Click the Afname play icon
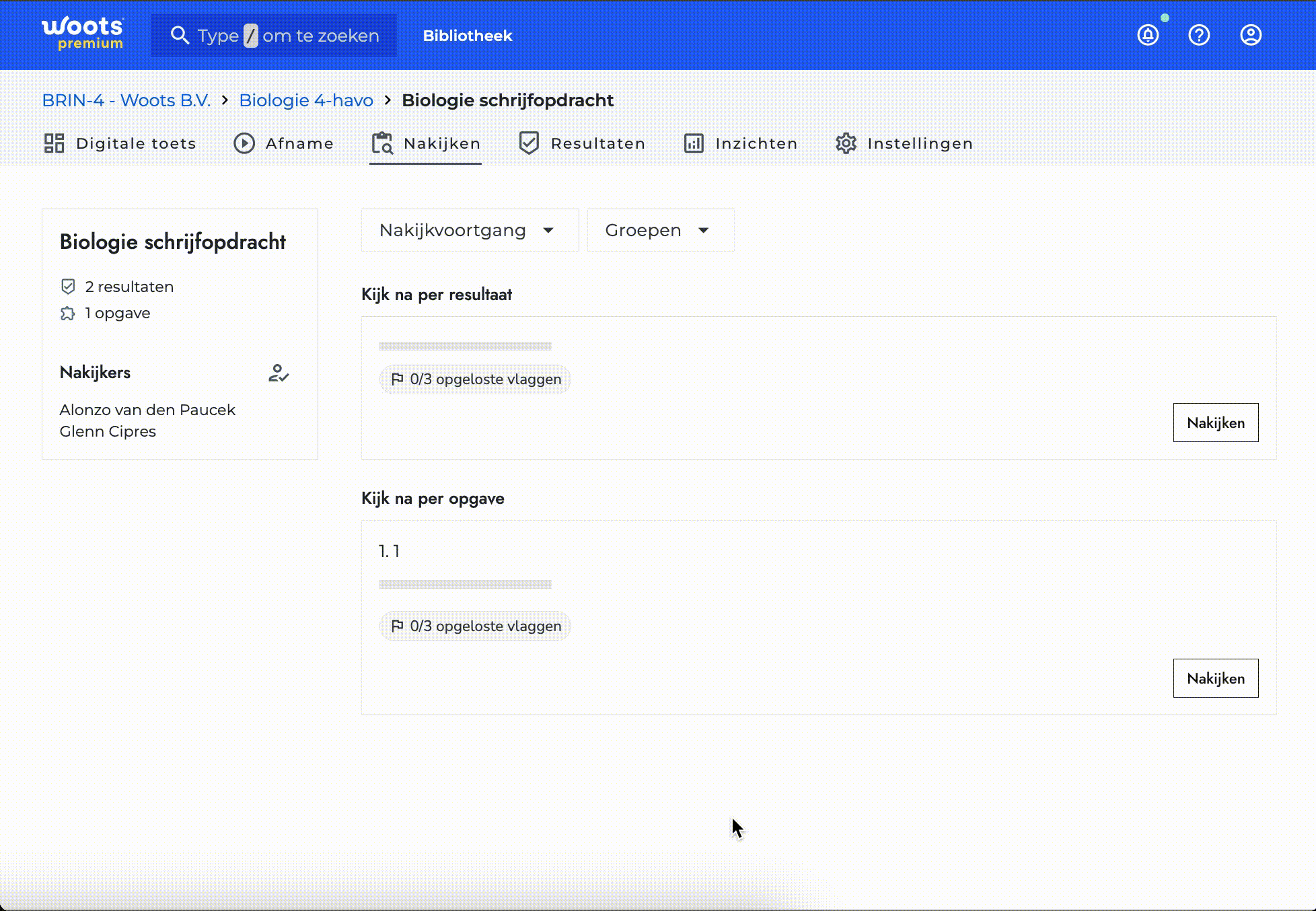The height and width of the screenshot is (911, 1316). tap(244, 143)
